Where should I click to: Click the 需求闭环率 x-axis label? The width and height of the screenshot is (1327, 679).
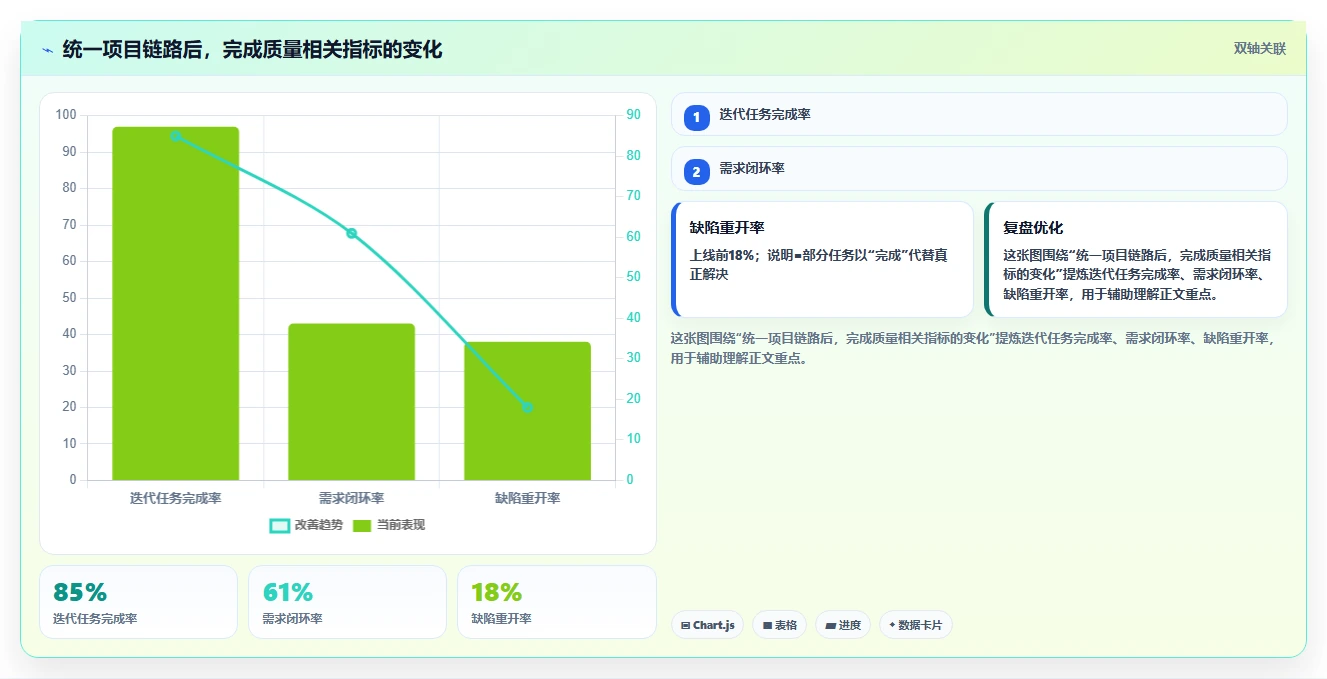click(351, 497)
